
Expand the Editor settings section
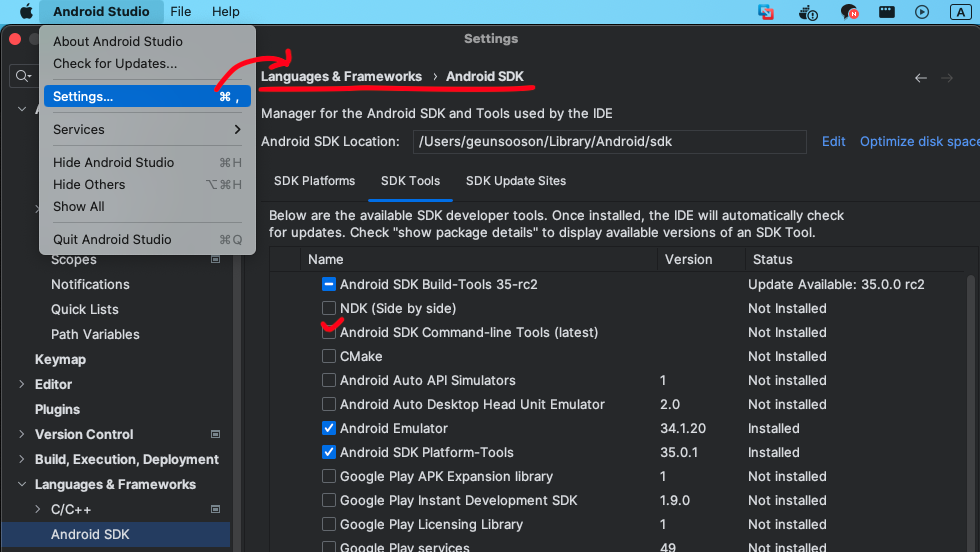pos(21,384)
